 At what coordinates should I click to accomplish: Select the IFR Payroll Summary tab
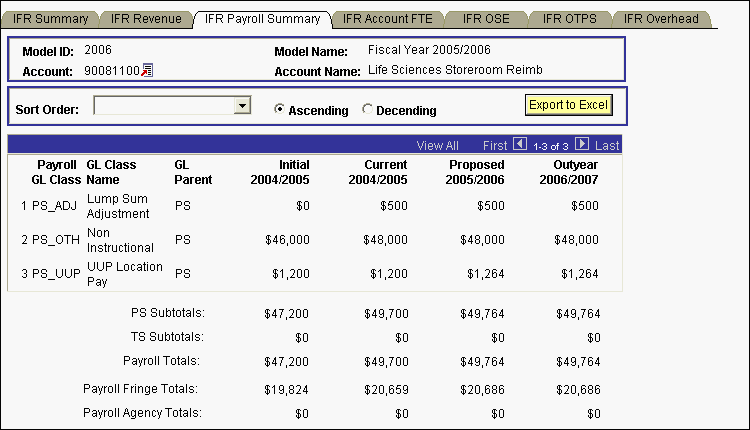pos(262,19)
